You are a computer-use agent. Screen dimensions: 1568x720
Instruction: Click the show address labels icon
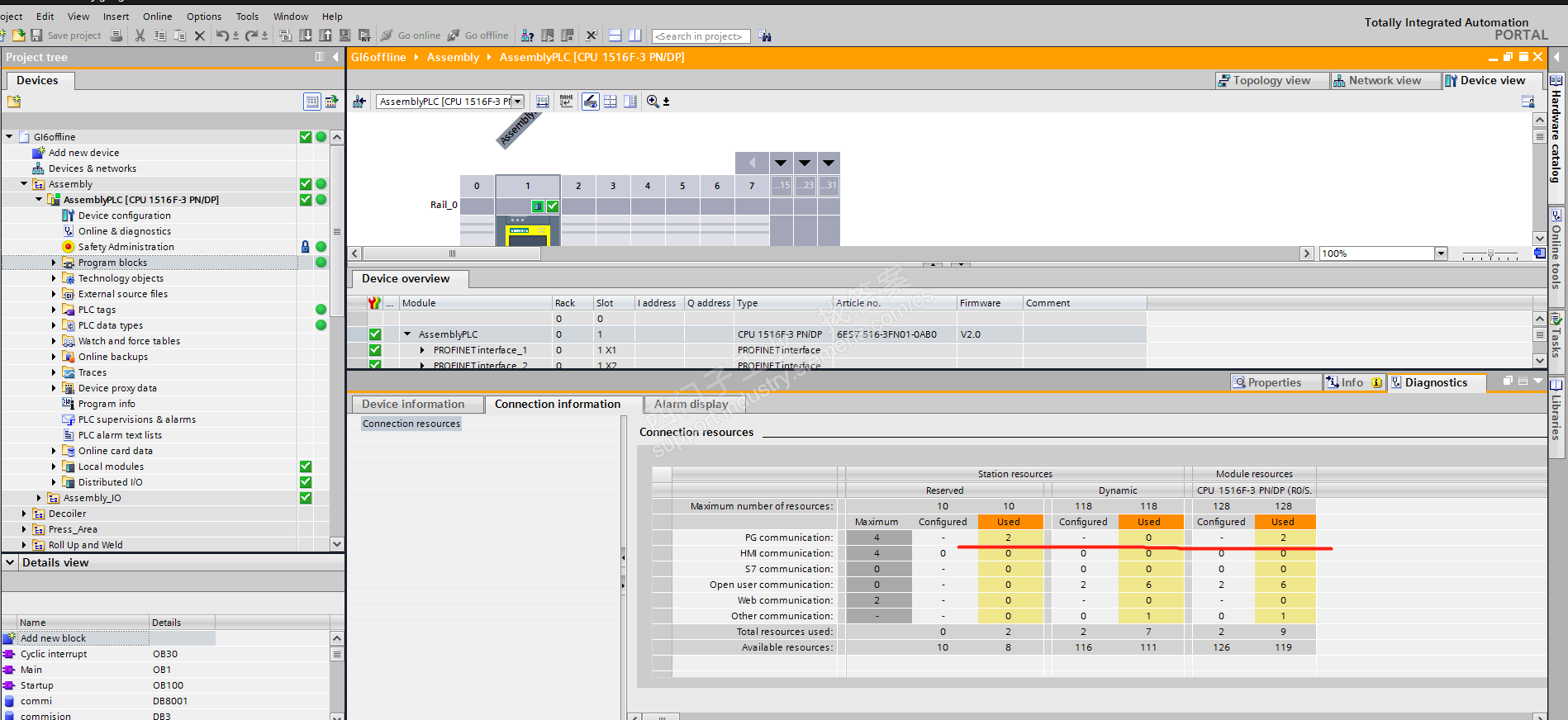(x=543, y=102)
